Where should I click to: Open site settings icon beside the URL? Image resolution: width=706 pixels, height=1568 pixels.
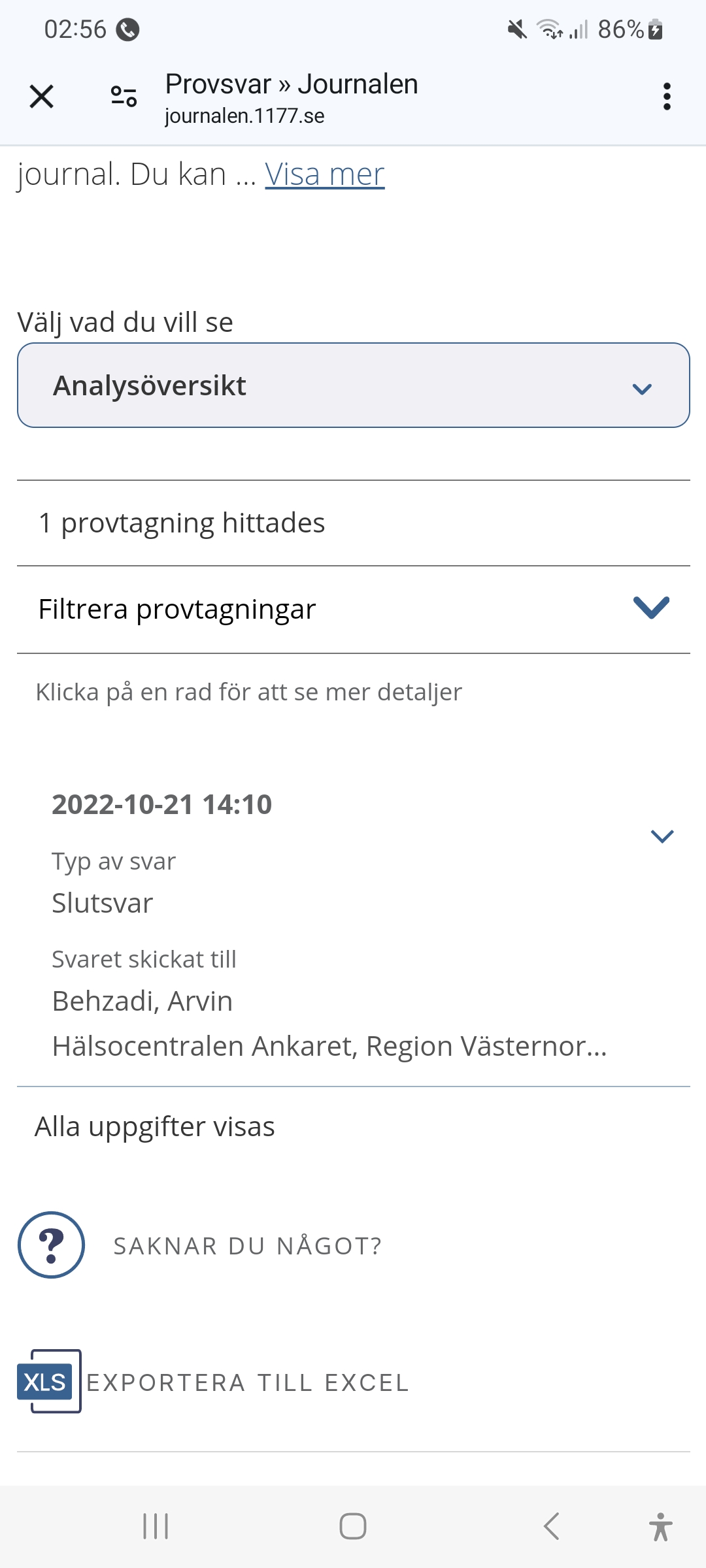click(x=124, y=97)
